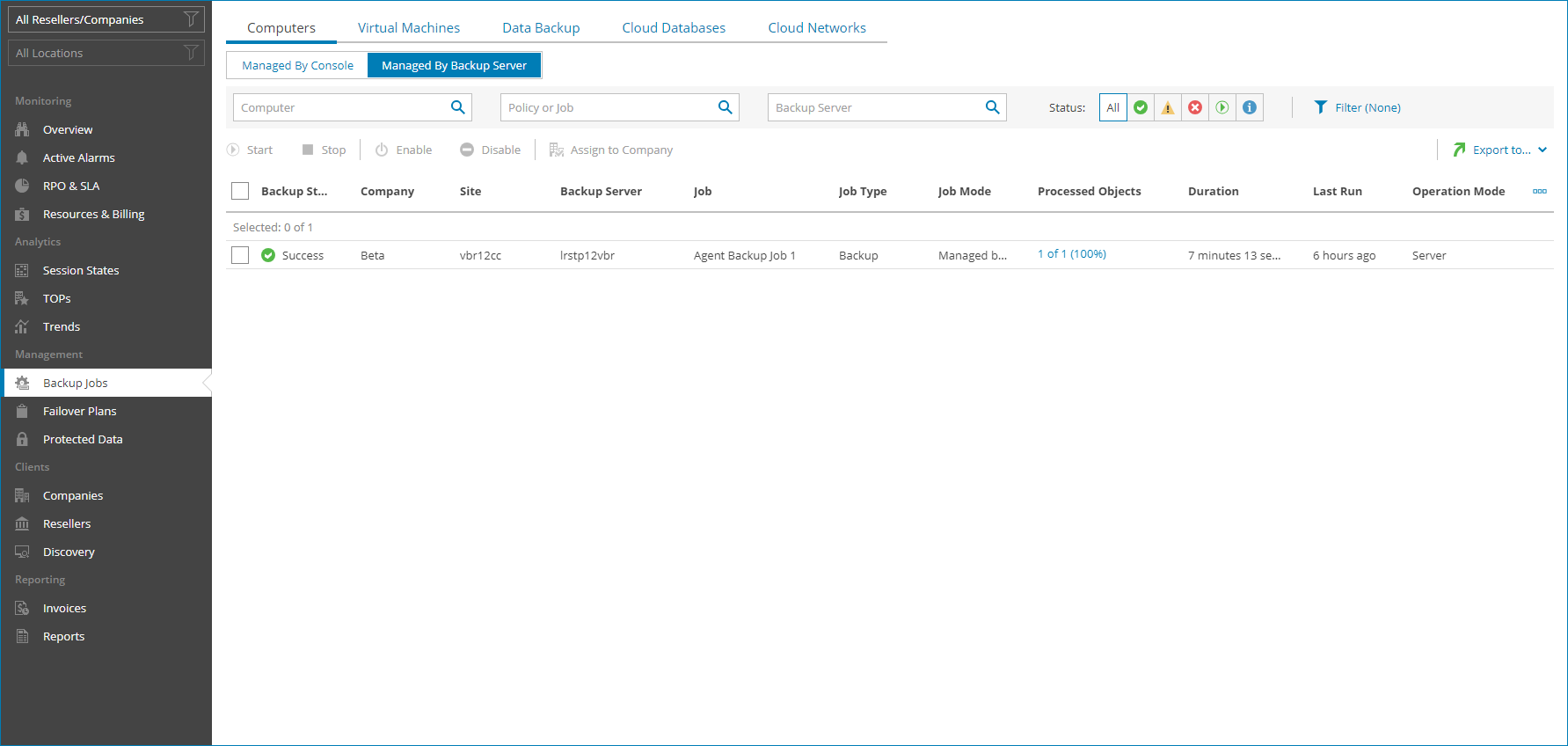Open Filter (None) options
Screen dimensions: 1568x746
[x=1357, y=107]
